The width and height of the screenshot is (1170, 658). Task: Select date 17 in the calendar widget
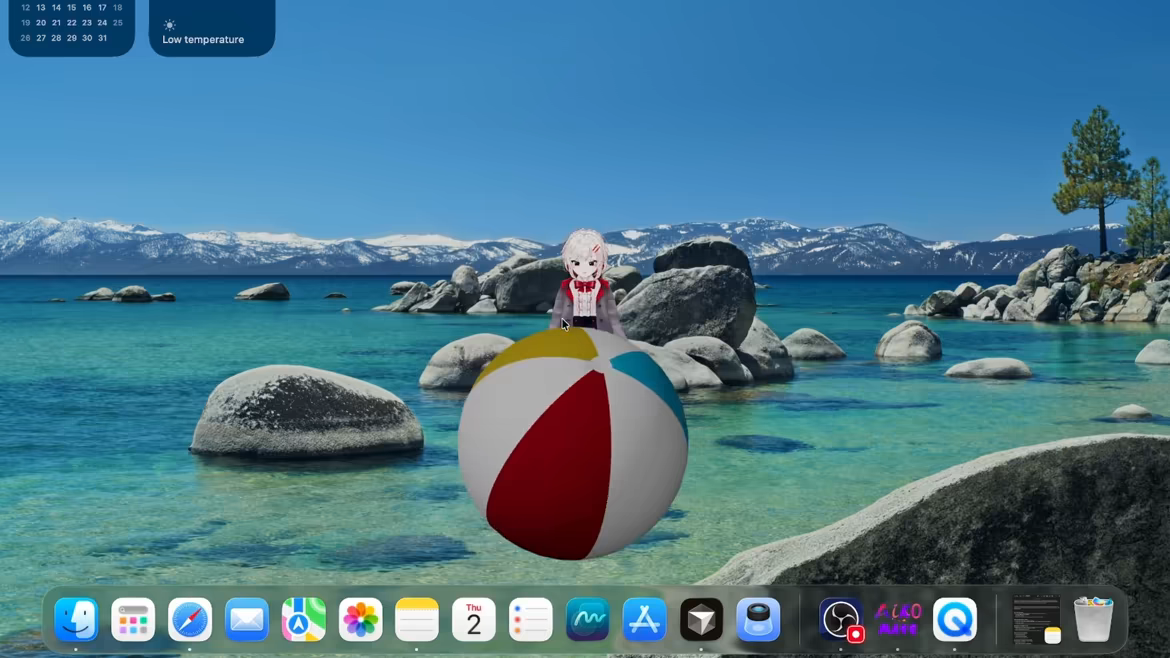coord(102,7)
